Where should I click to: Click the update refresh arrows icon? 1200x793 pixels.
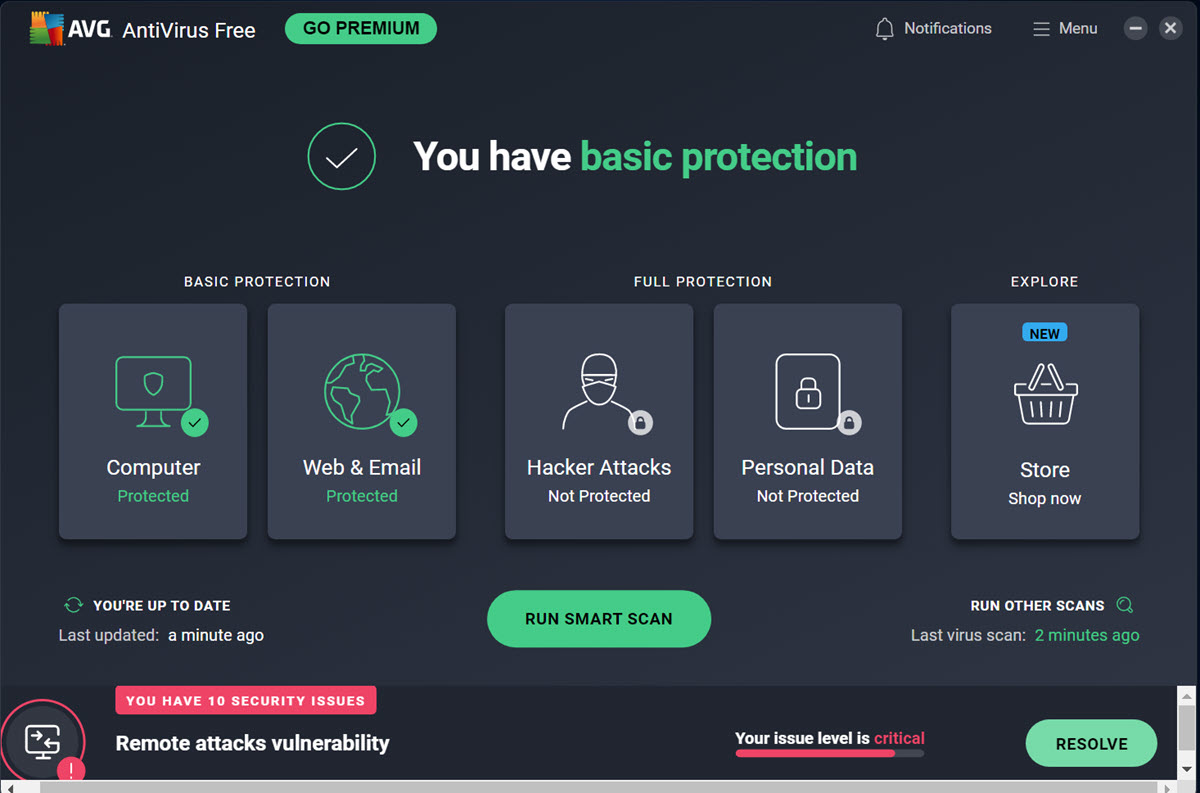coord(73,605)
